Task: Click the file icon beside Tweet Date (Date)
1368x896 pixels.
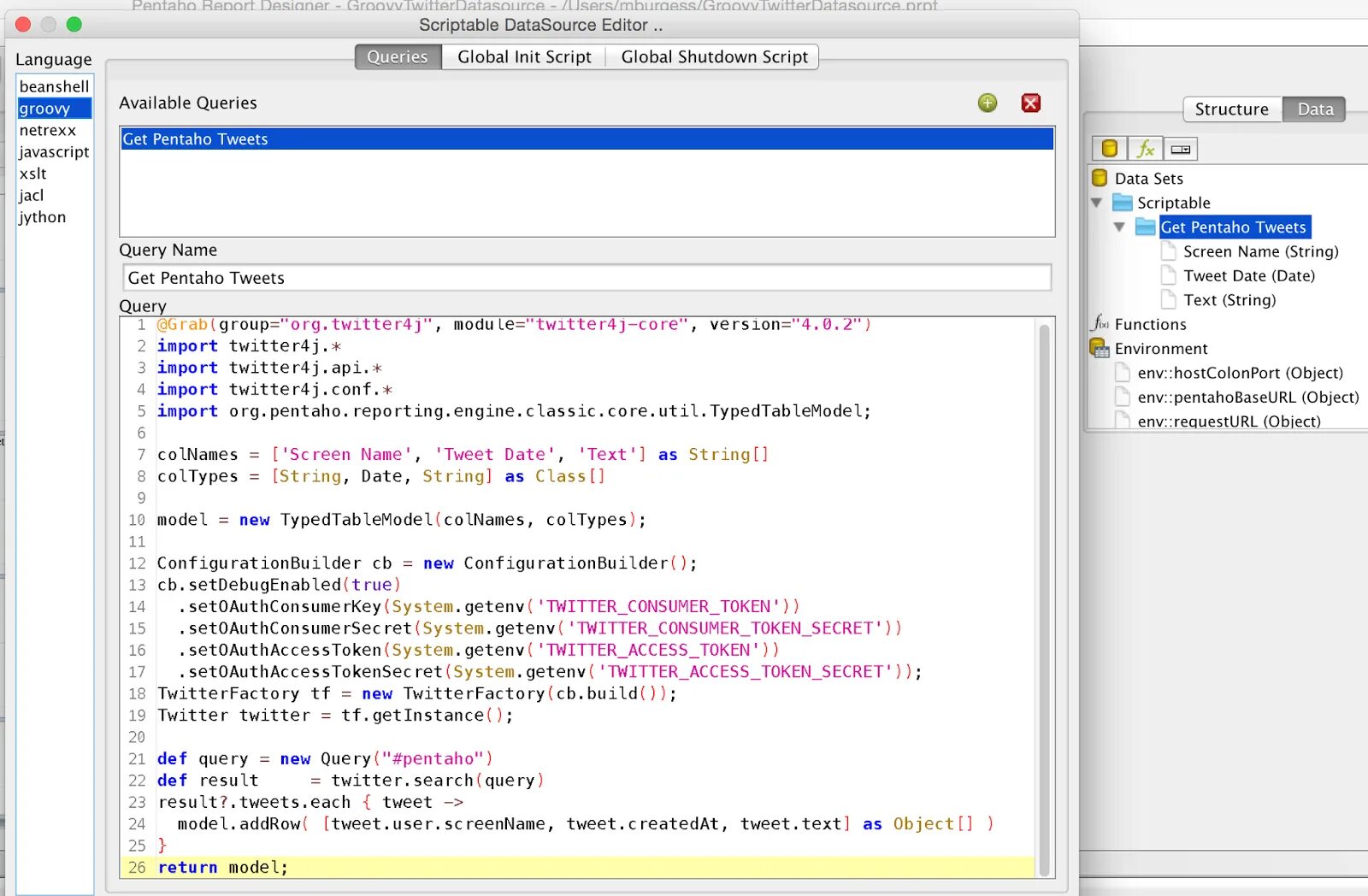Action: pyautogui.click(x=1169, y=275)
